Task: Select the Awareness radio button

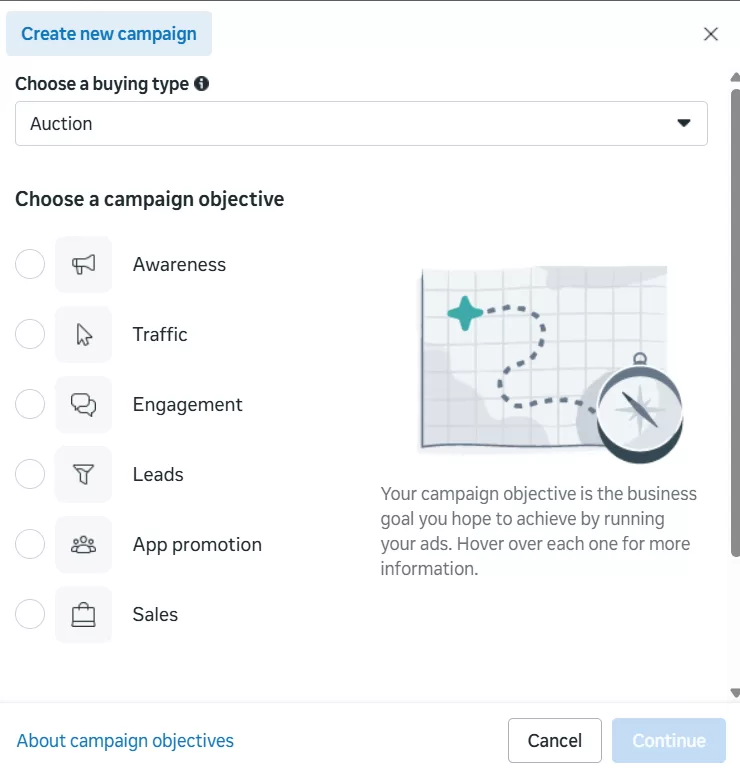Action: [30, 265]
